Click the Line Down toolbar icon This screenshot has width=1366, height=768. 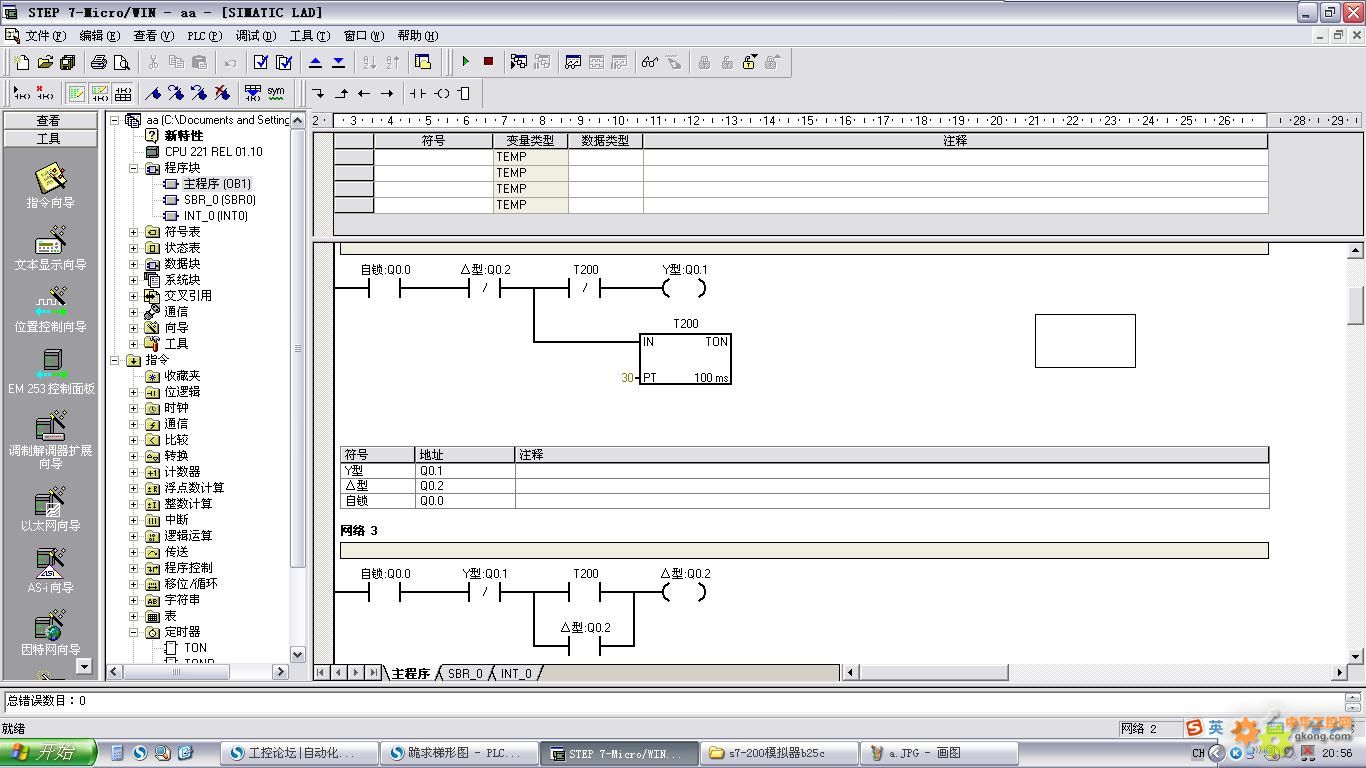coord(318,93)
